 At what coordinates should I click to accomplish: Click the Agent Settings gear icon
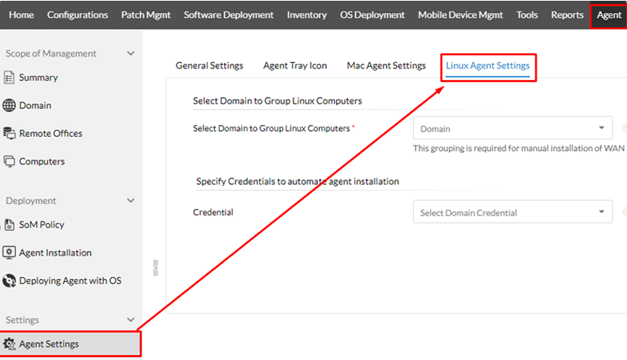tap(9, 344)
